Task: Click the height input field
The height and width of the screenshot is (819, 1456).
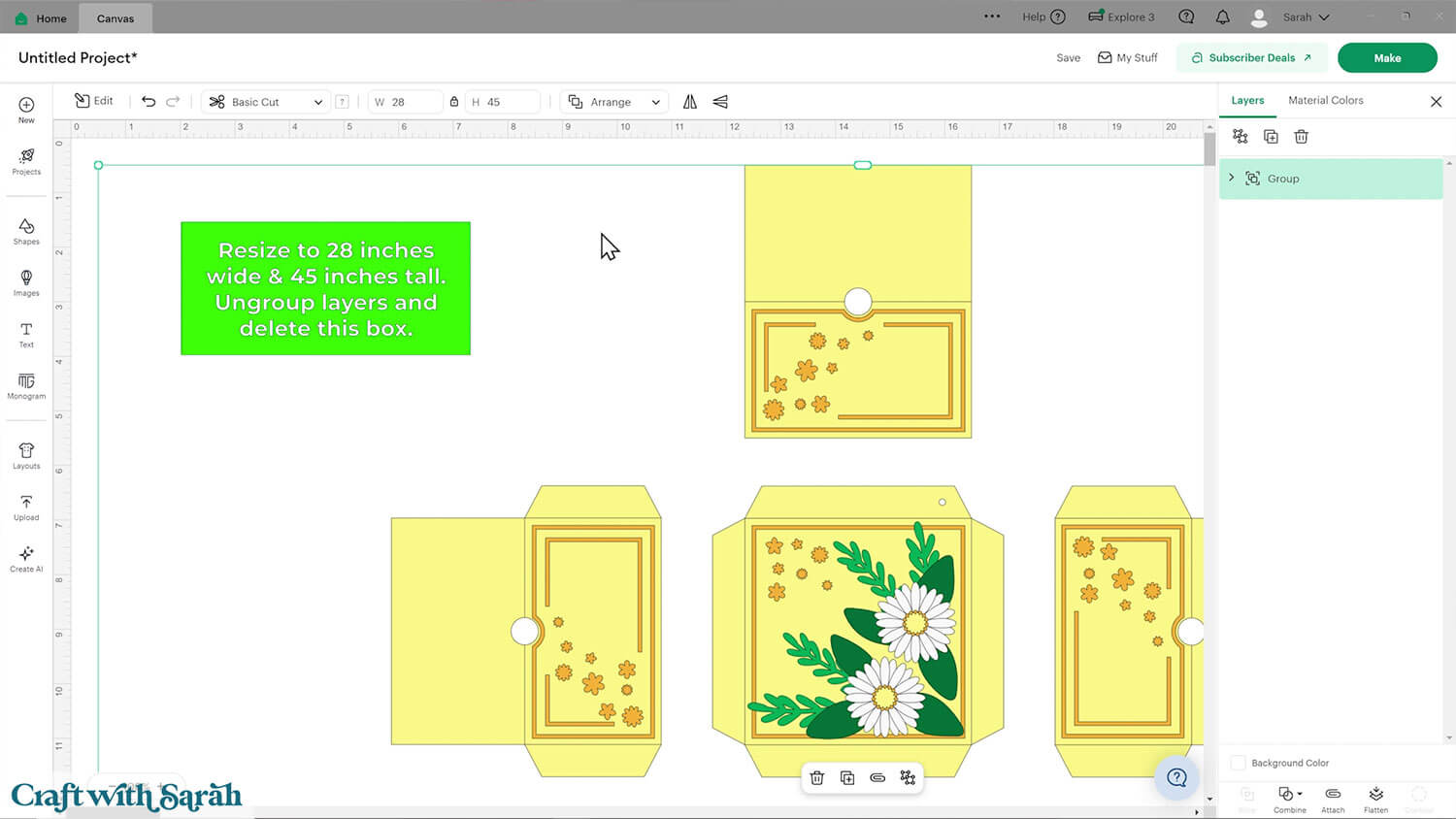Action: (x=503, y=102)
